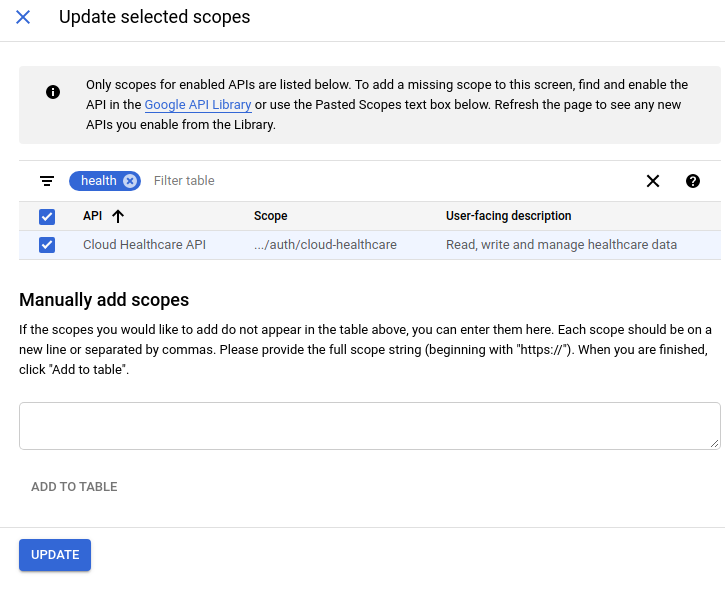
Task: Close the Update selected scopes panel
Action: coord(23,17)
